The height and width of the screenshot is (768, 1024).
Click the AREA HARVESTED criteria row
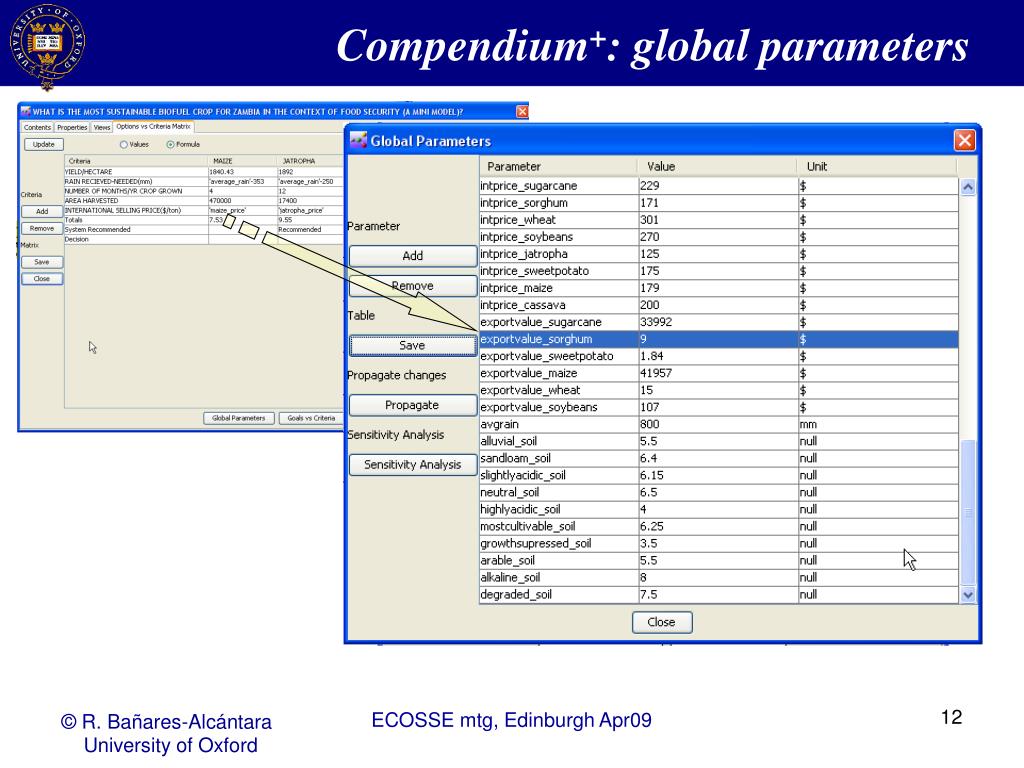204,200
